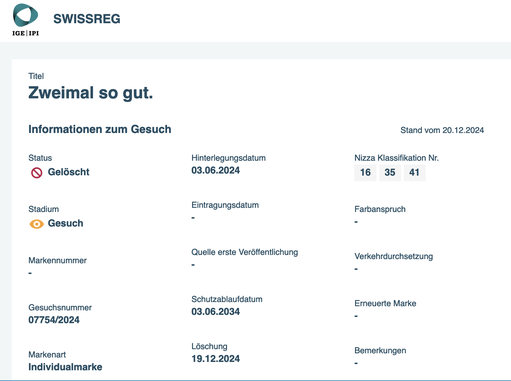This screenshot has height=381, width=511.
Task: Click the 'Gesuch' stadium value
Action: 66,223
